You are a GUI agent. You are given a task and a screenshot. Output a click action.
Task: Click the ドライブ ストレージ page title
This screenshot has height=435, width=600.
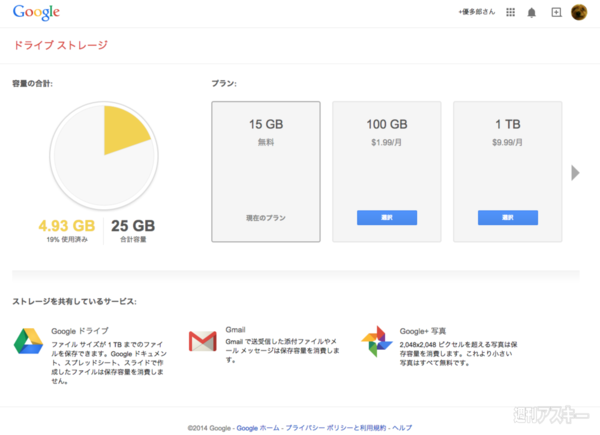point(61,45)
